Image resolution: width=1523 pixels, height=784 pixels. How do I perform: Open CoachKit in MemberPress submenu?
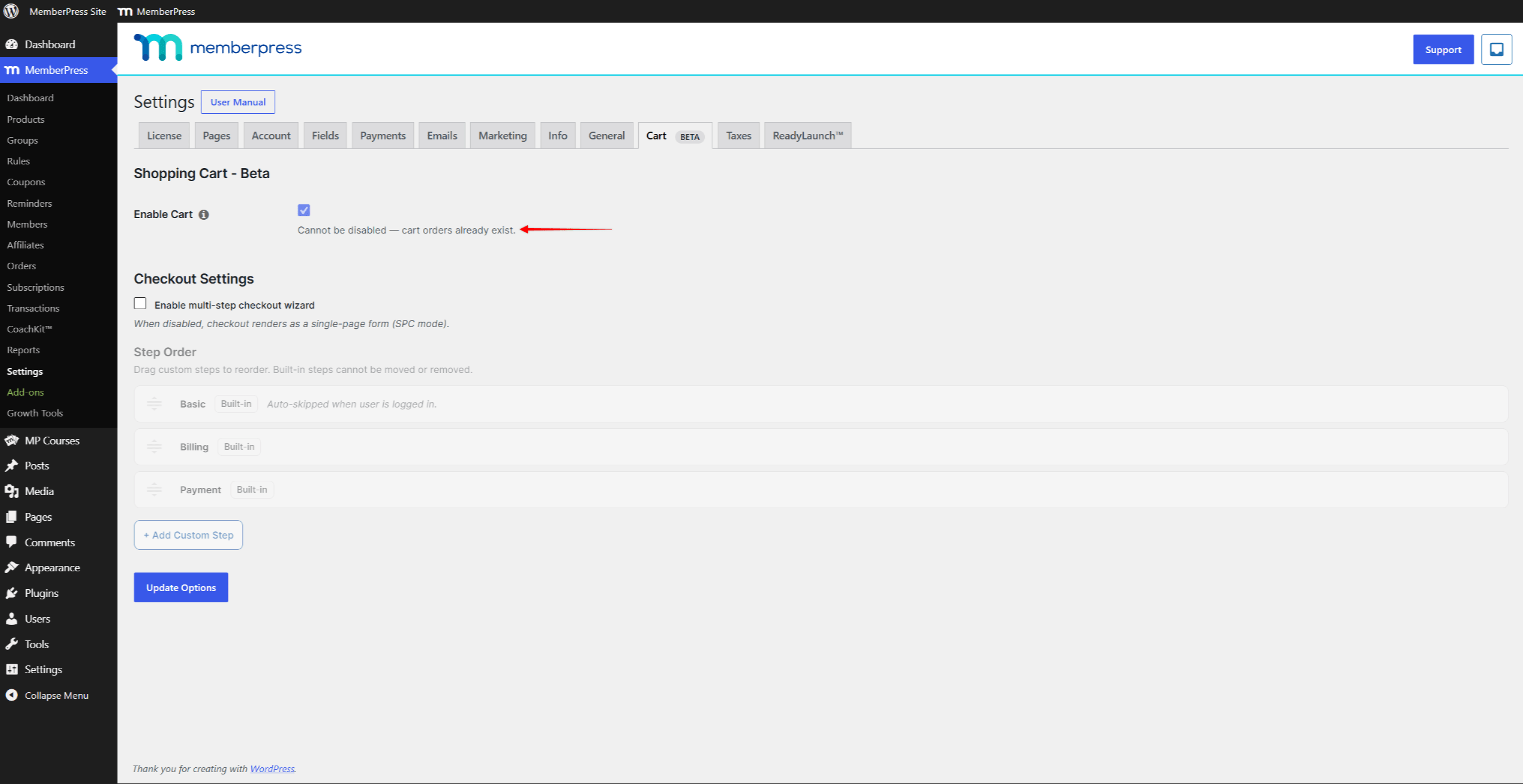[x=30, y=329]
